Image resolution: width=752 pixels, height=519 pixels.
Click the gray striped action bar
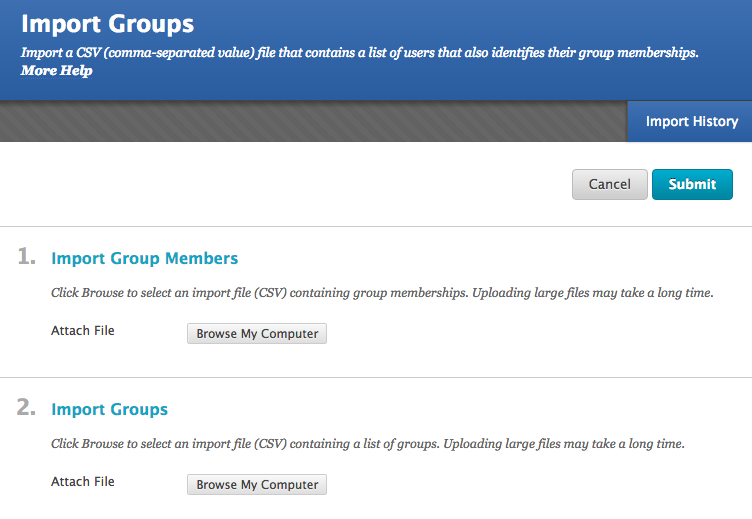[x=314, y=121]
